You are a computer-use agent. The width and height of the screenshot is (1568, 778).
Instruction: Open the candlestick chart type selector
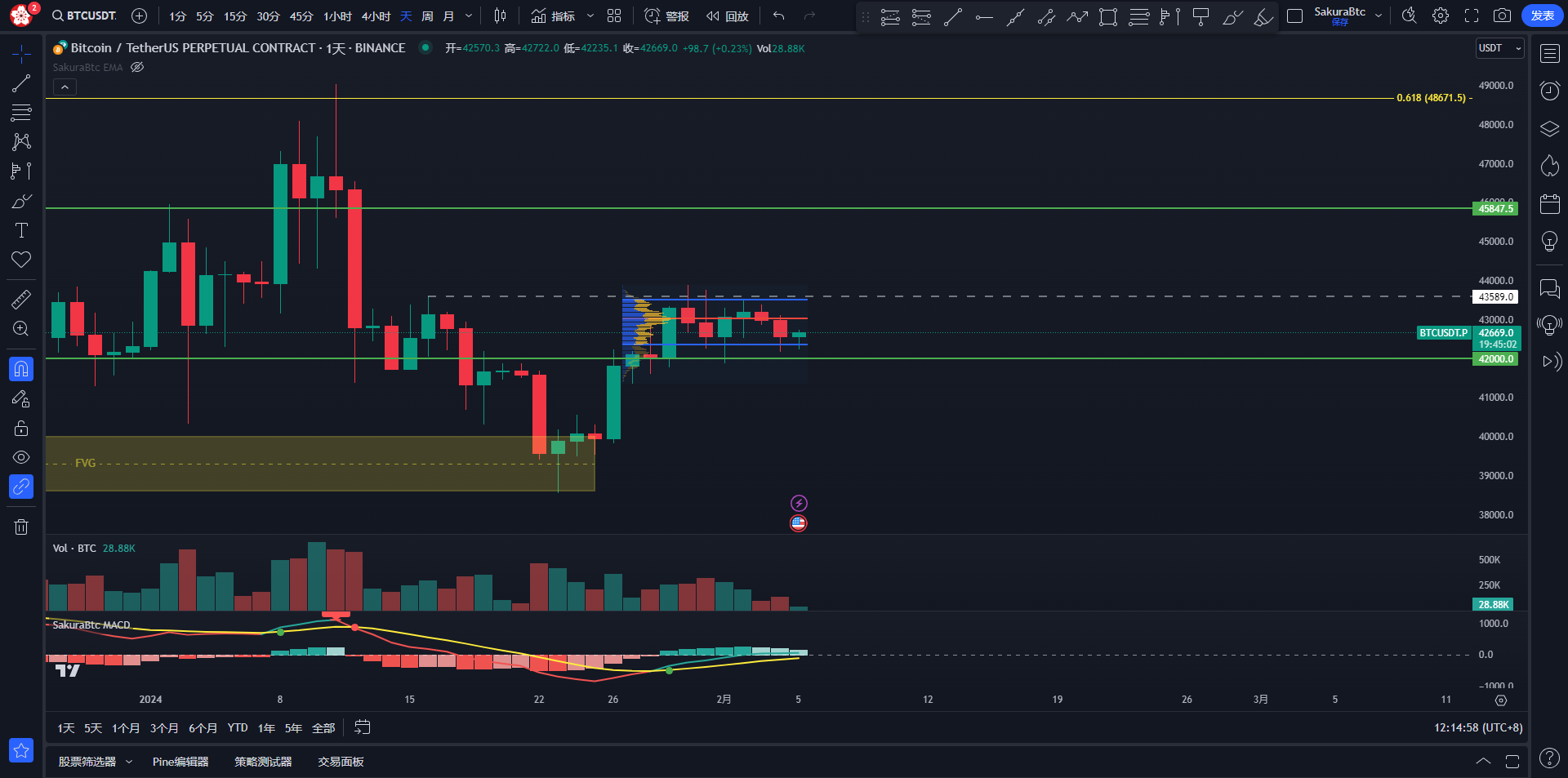point(501,16)
